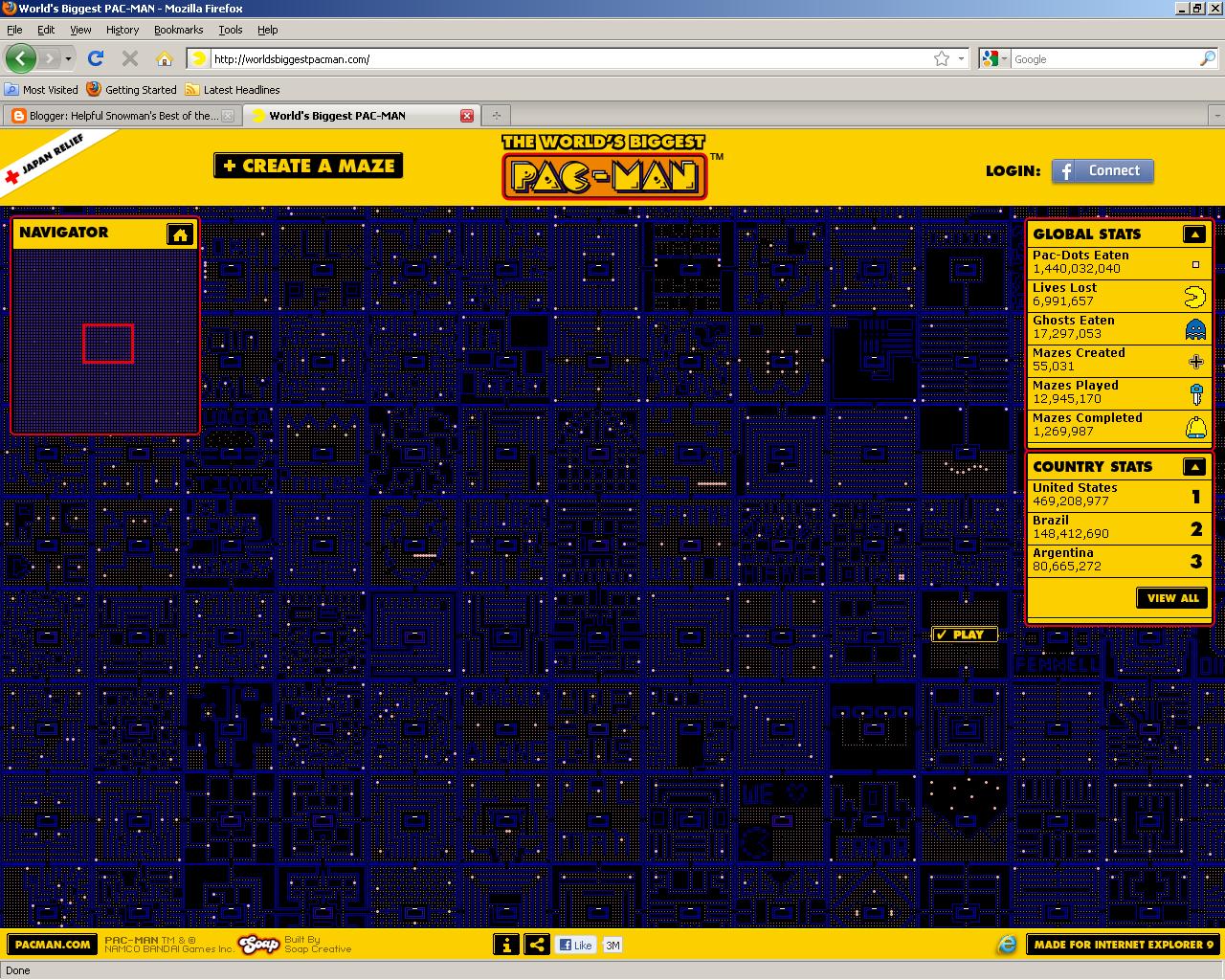Click the VIEW ALL button in Country Stats

[1172, 597]
